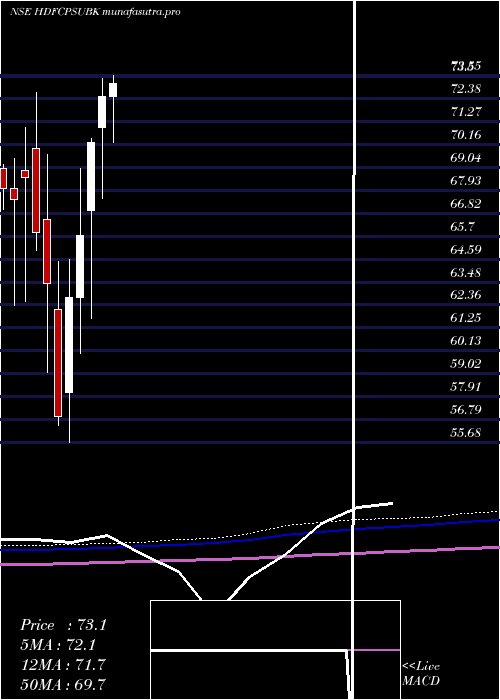Click the 5MA : 72.1 readout
Viewport: 500px width, 700px height.
pos(58,645)
